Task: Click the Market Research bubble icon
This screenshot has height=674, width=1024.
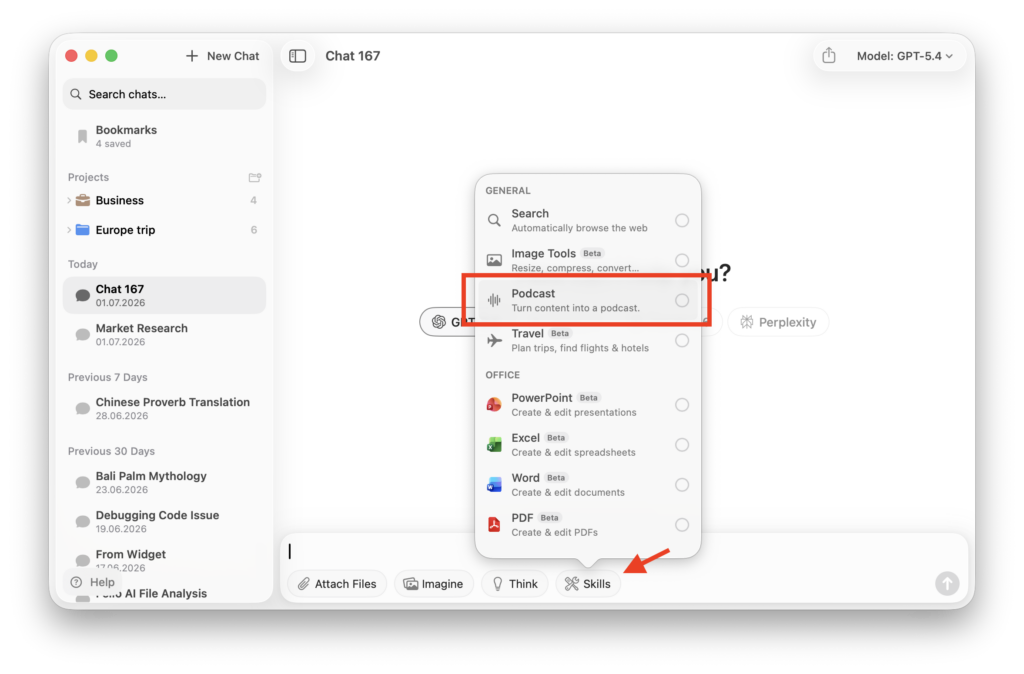Action: point(82,334)
